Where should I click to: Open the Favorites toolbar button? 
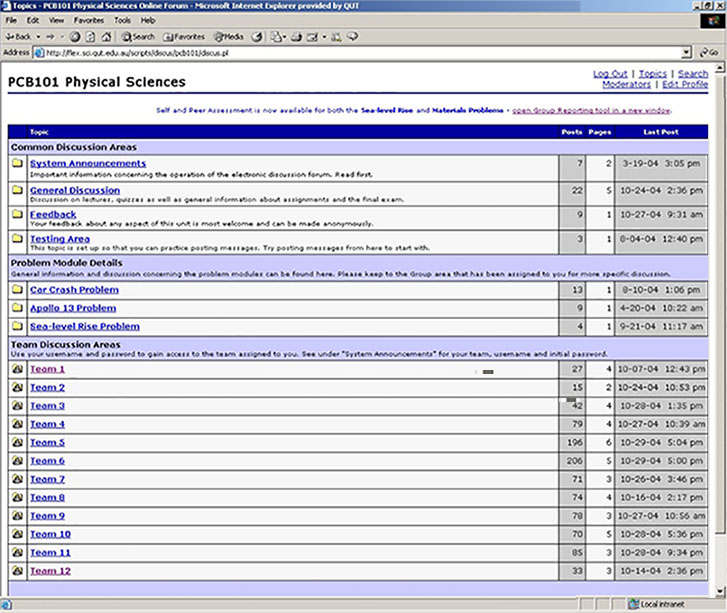point(183,36)
